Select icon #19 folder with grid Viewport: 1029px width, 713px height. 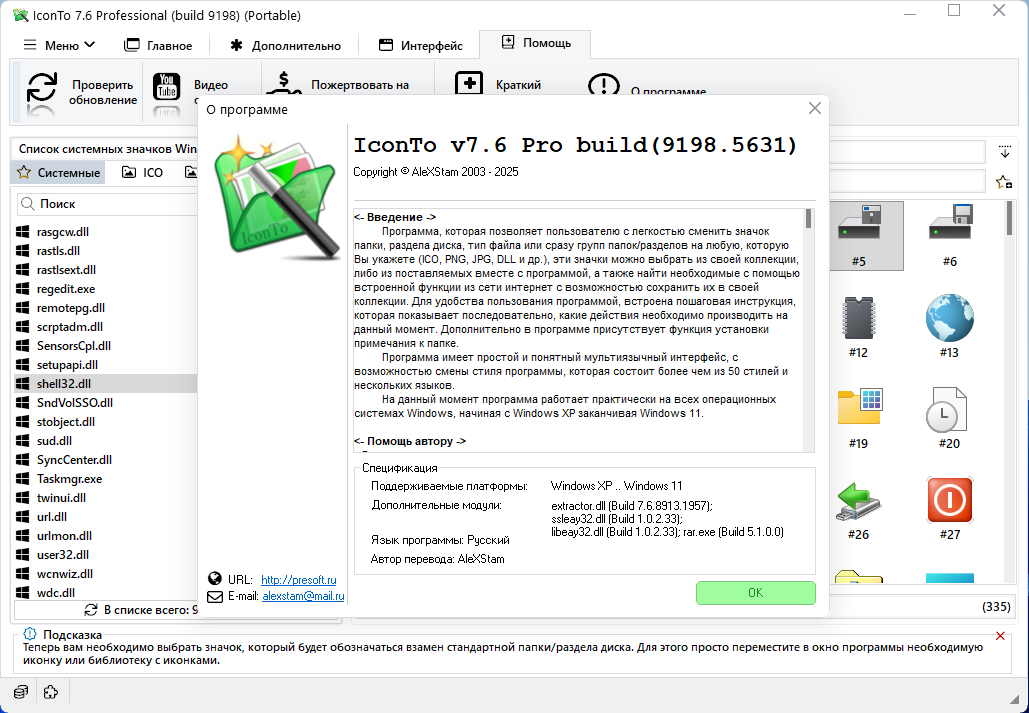[860, 407]
